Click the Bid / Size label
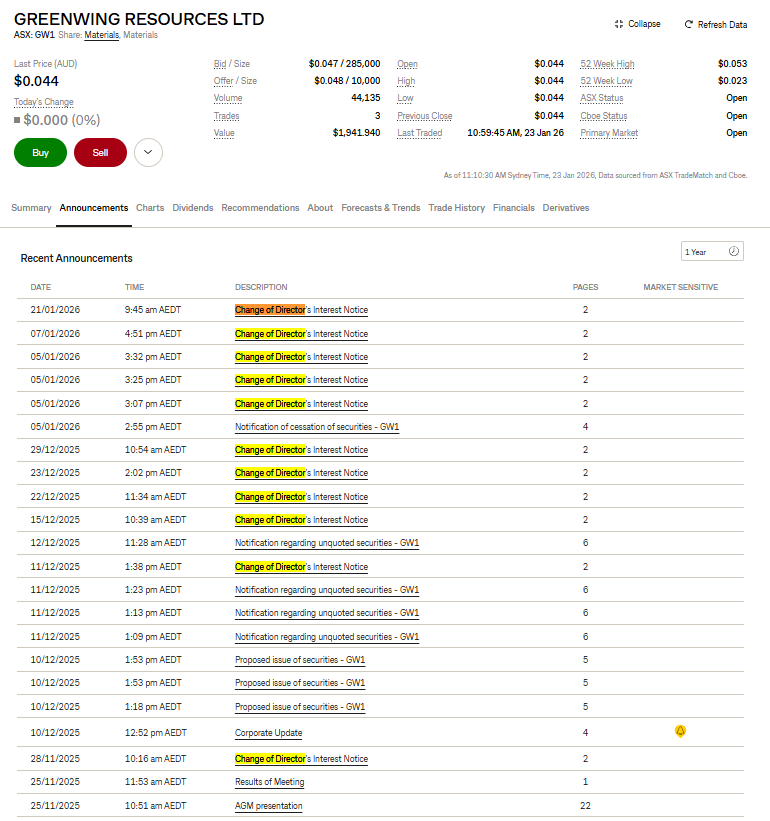This screenshot has height=821, width=770. (232, 64)
